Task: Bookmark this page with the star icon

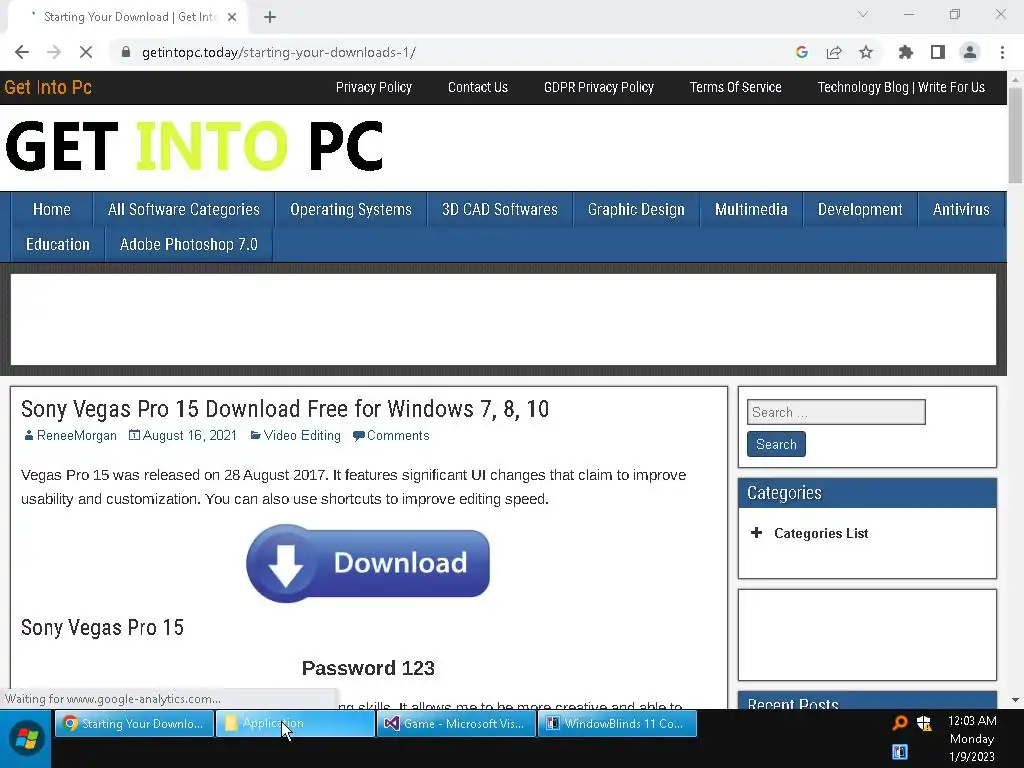Action: pyautogui.click(x=866, y=52)
